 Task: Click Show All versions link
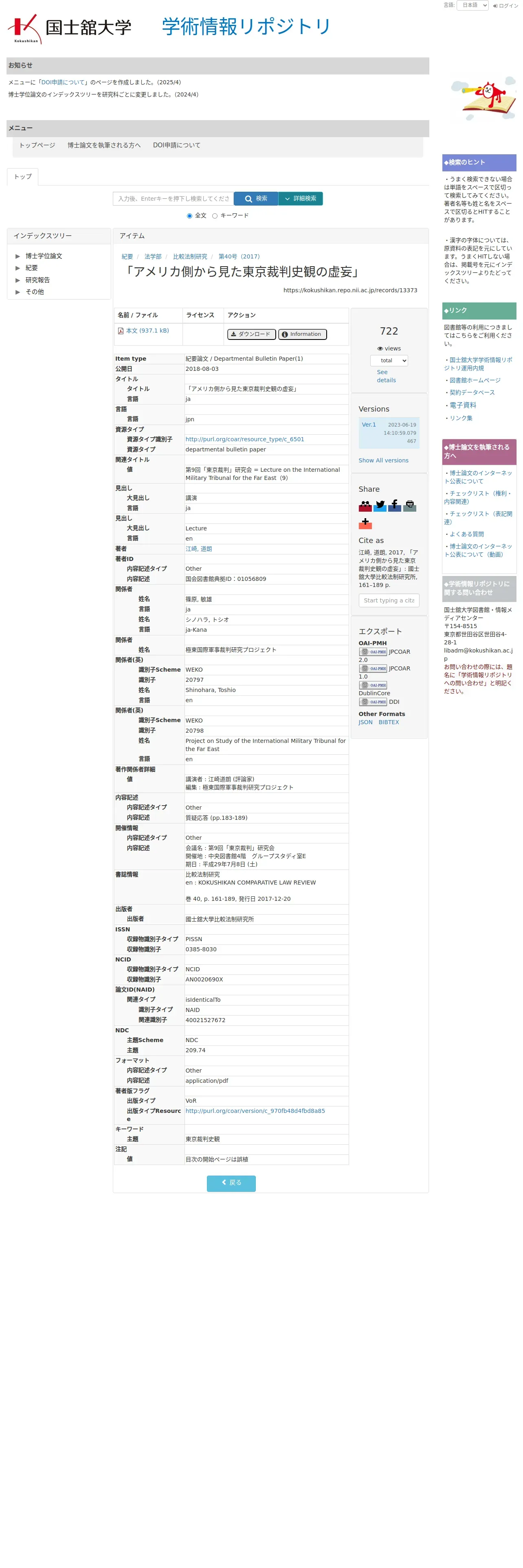(384, 461)
